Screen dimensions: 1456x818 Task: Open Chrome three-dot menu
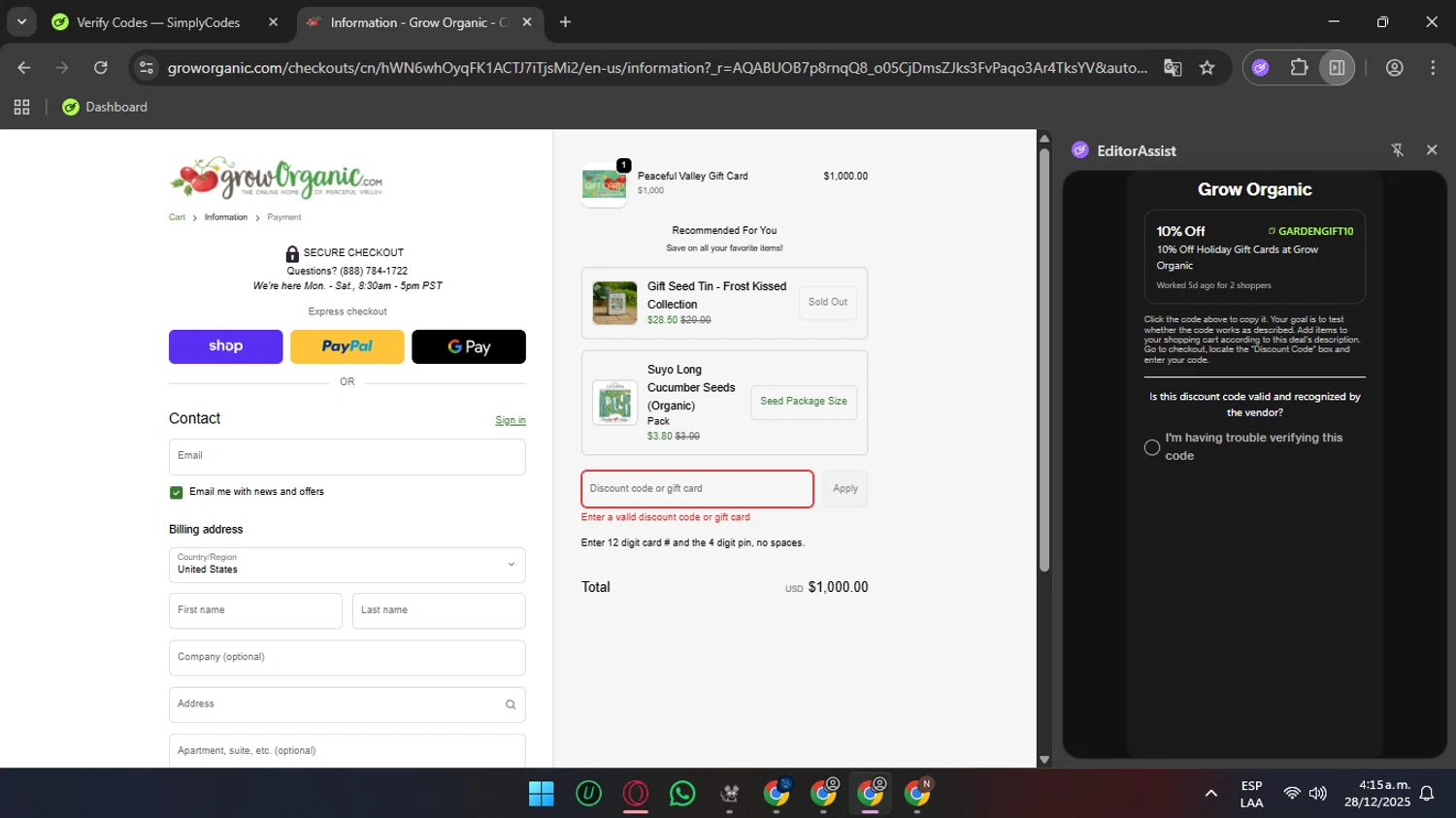click(x=1433, y=68)
